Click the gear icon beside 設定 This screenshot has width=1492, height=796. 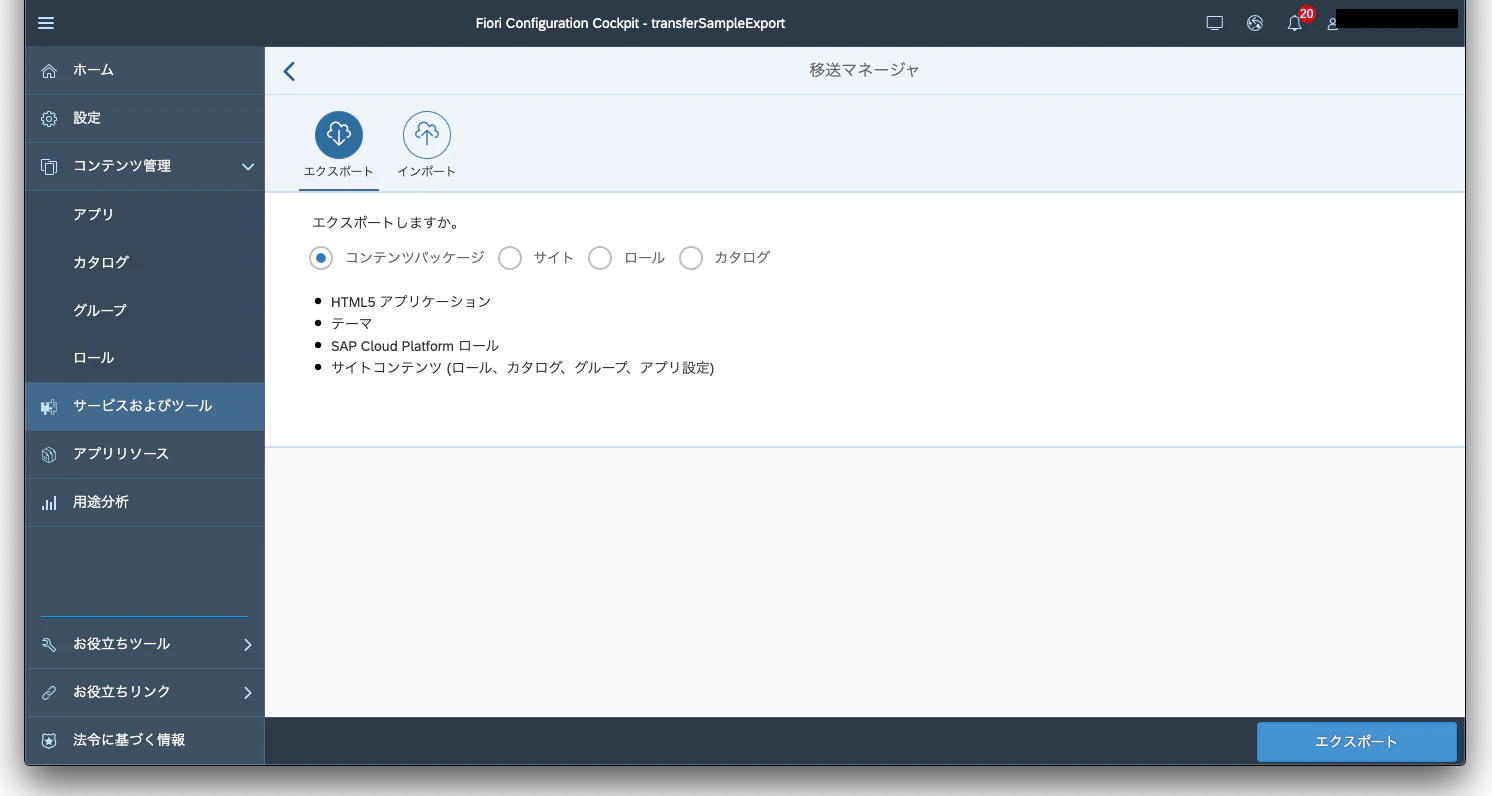tap(48, 118)
